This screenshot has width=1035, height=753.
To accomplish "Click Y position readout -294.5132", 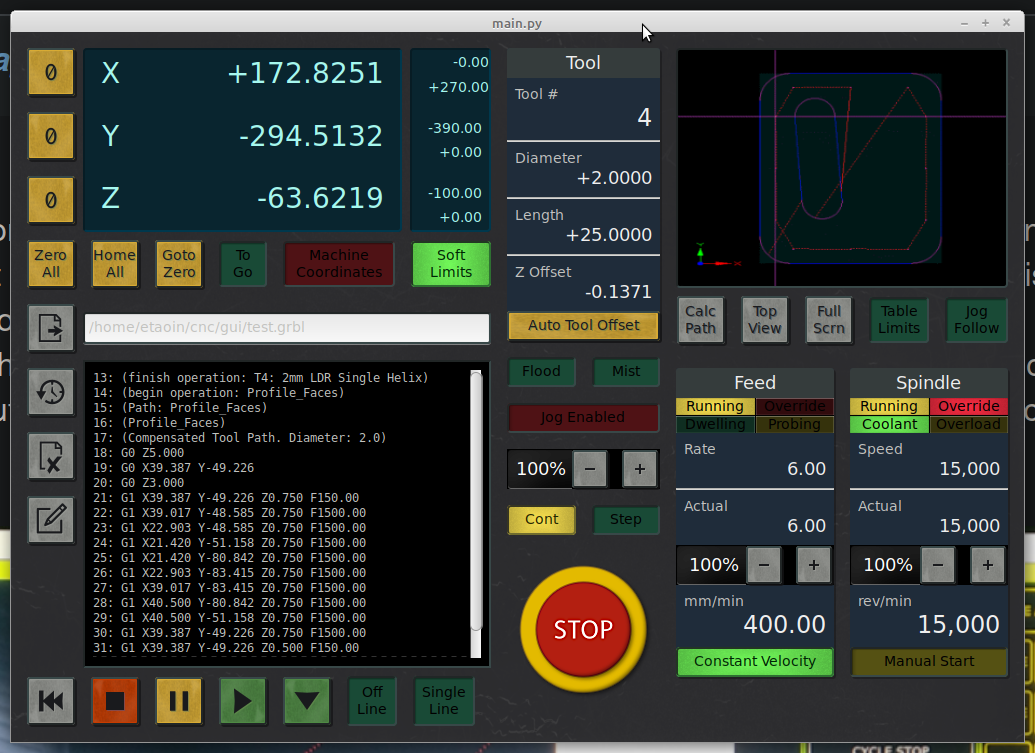I will point(310,137).
